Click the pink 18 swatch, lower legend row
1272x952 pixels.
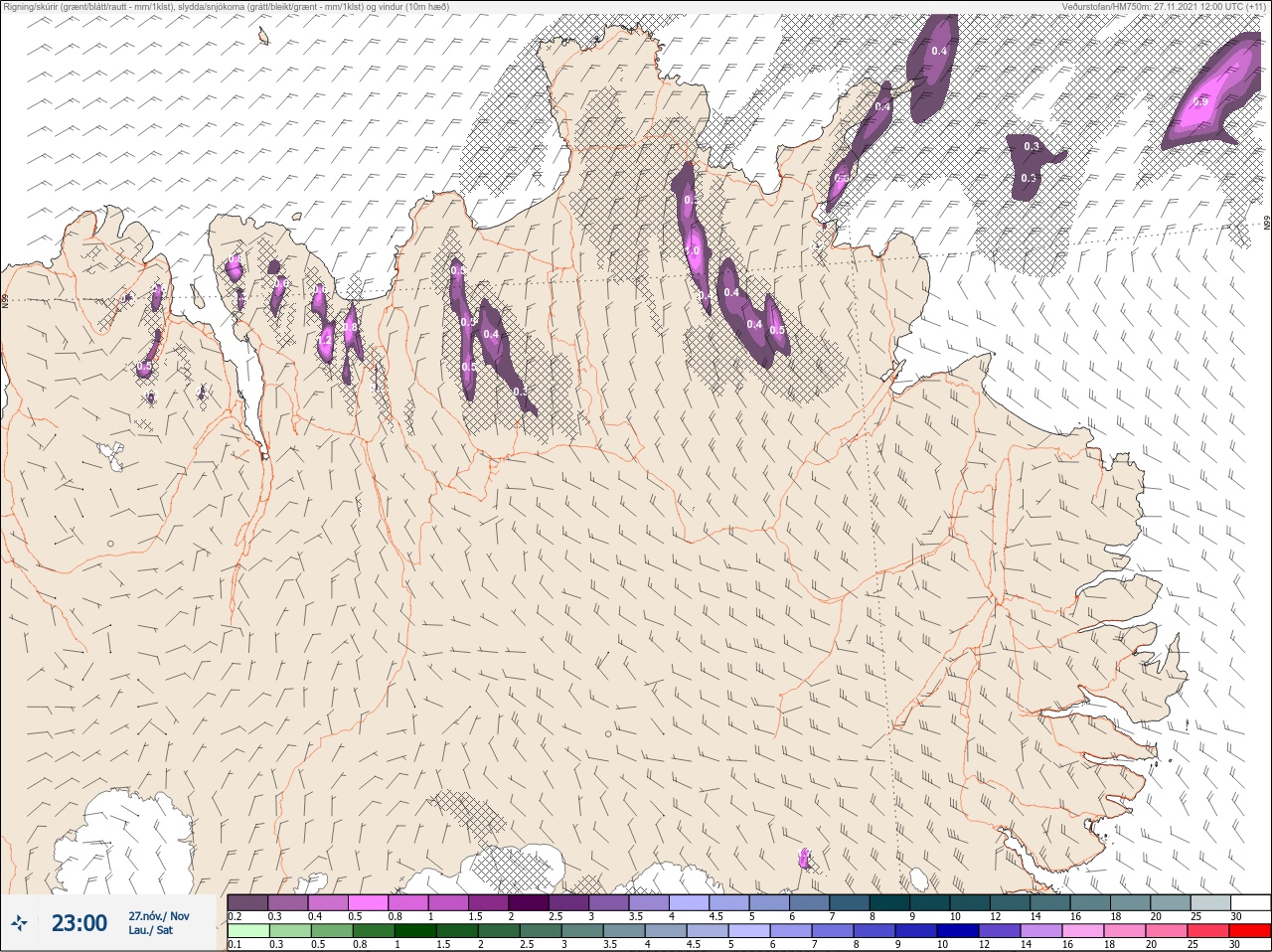pyautogui.click(x=1126, y=930)
